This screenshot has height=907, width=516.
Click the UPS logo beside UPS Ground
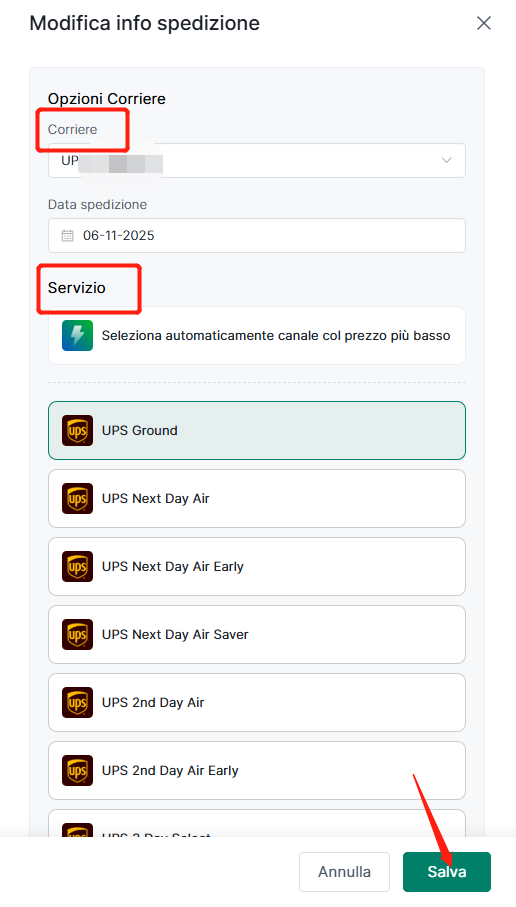tap(78, 430)
